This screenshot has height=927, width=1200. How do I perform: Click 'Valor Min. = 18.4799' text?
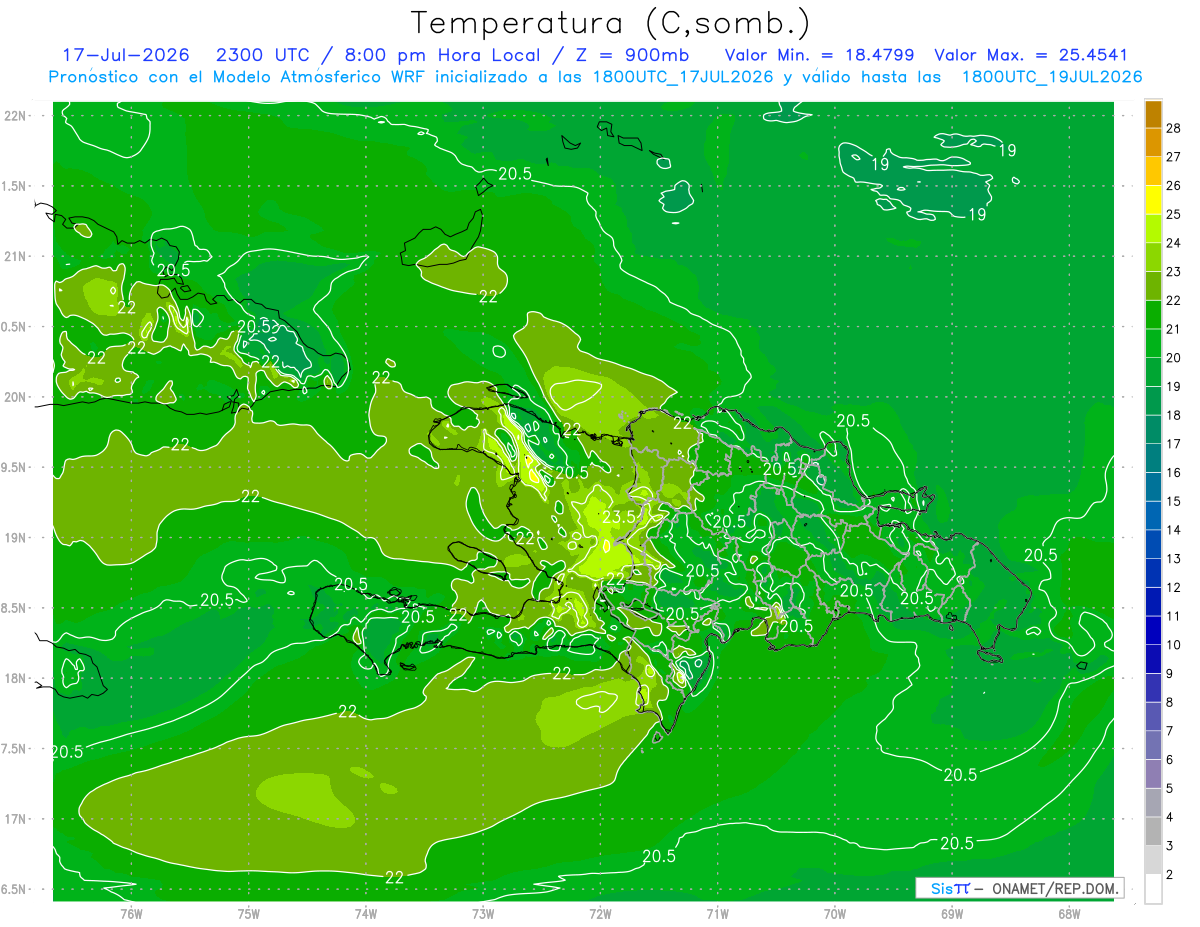pyautogui.click(x=818, y=55)
